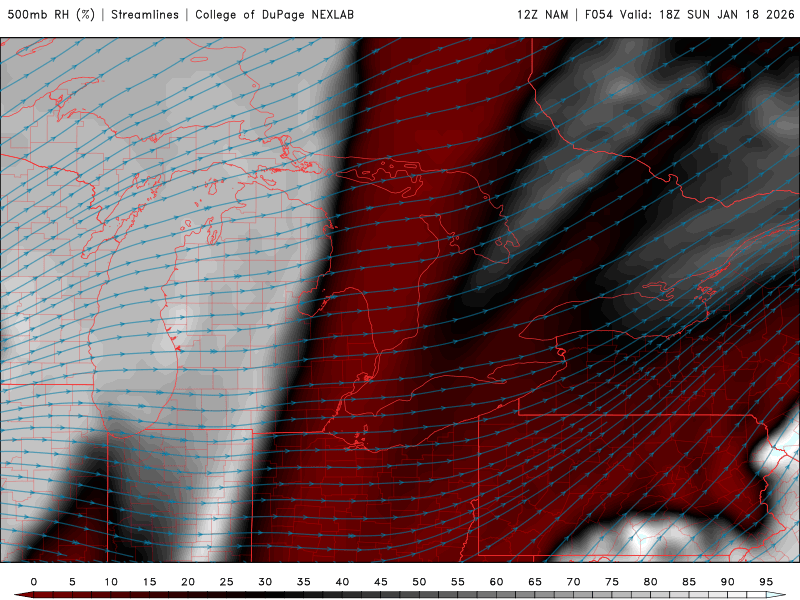Click the colorbar label "90"

pos(728,582)
